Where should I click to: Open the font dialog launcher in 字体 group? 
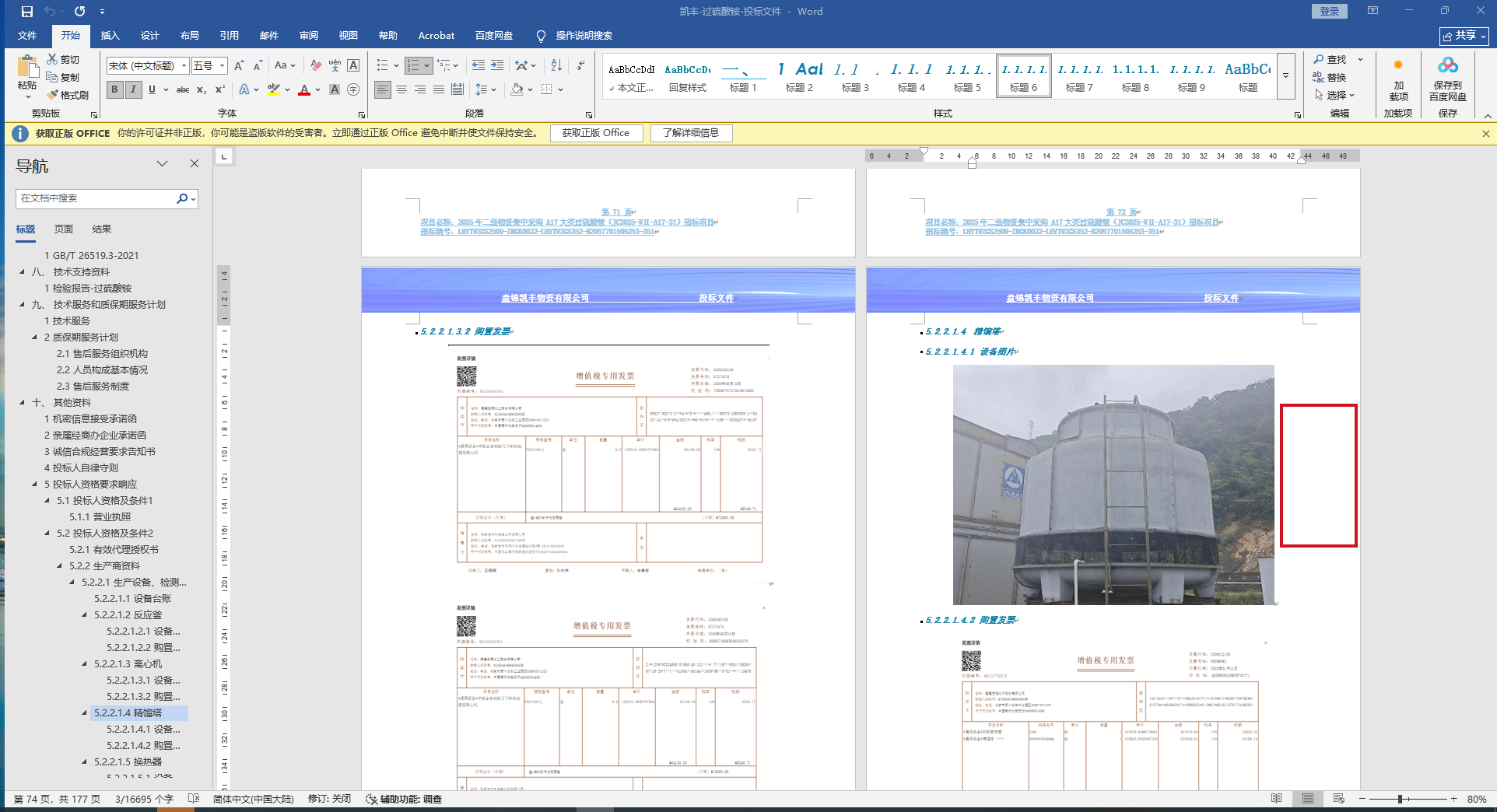(x=362, y=115)
